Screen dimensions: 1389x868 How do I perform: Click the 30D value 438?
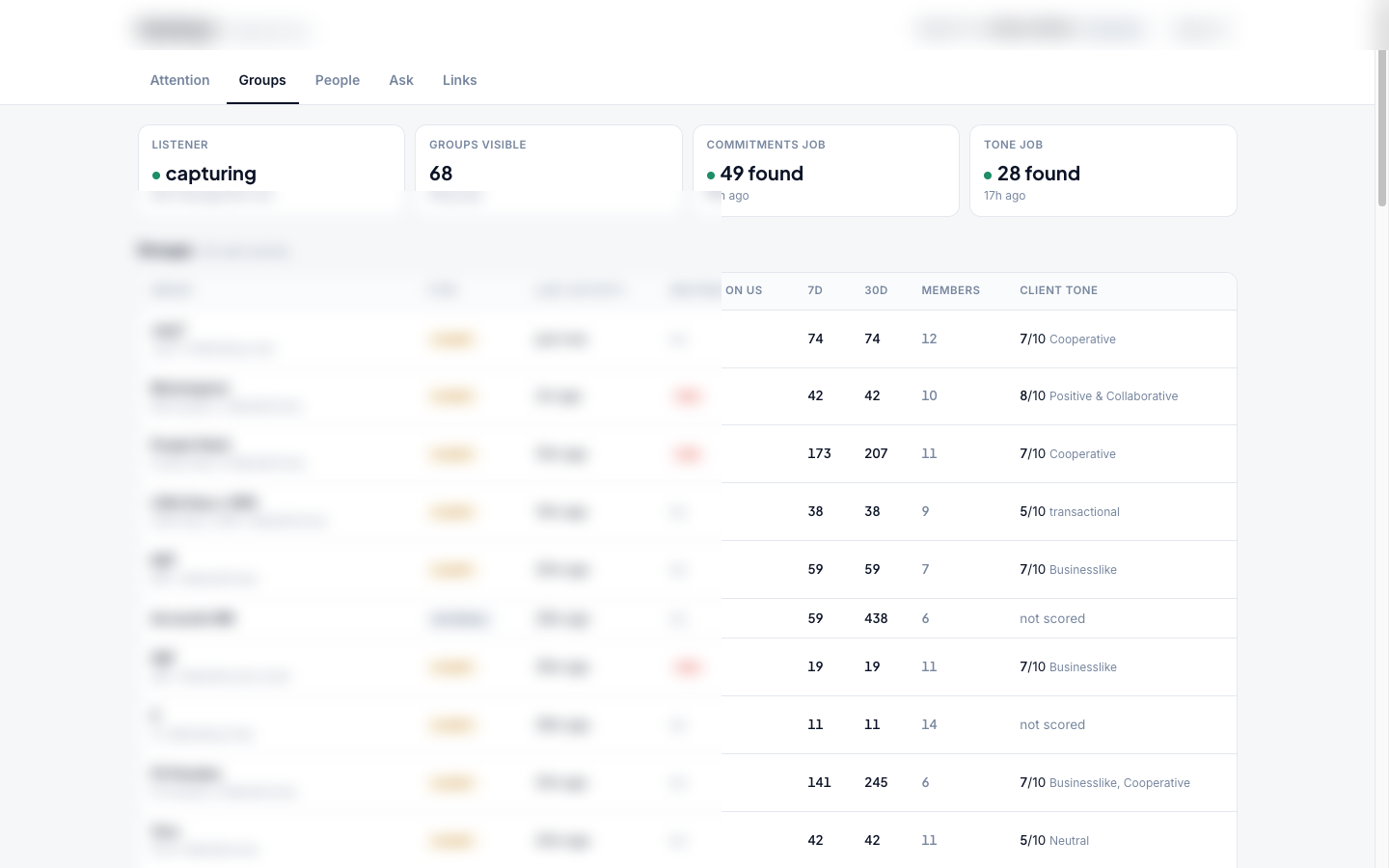pos(876,618)
